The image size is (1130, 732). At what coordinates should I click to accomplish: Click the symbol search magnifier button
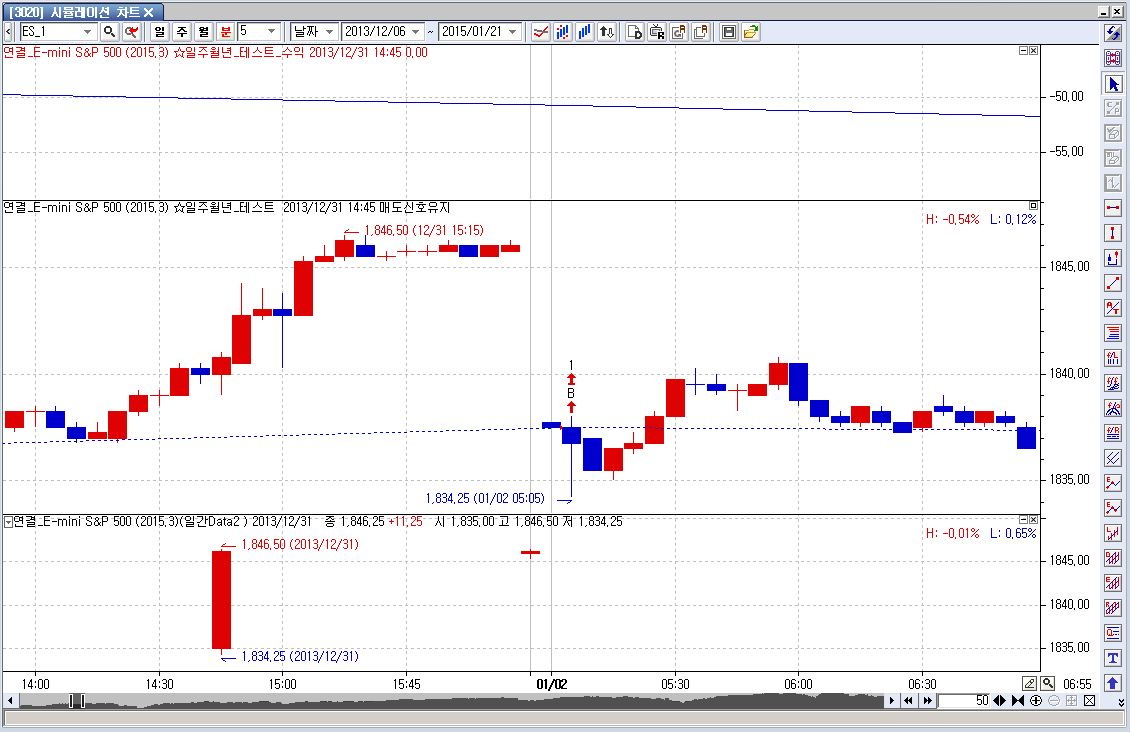click(x=109, y=32)
